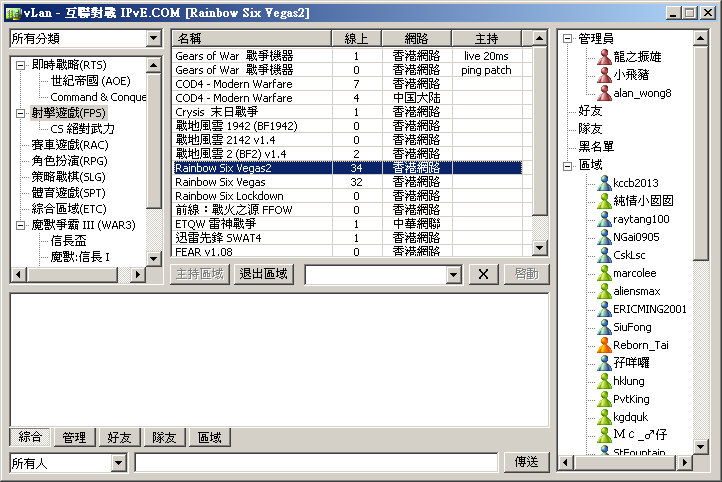Select 賽車遊戲(RAC) category
Viewport: 722px width, 482px height.
coord(70,145)
